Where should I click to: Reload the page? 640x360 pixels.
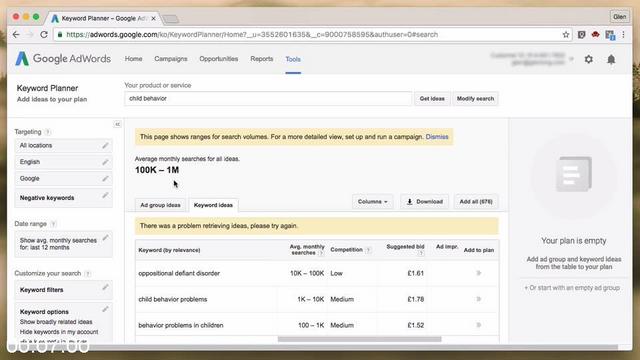(x=44, y=35)
